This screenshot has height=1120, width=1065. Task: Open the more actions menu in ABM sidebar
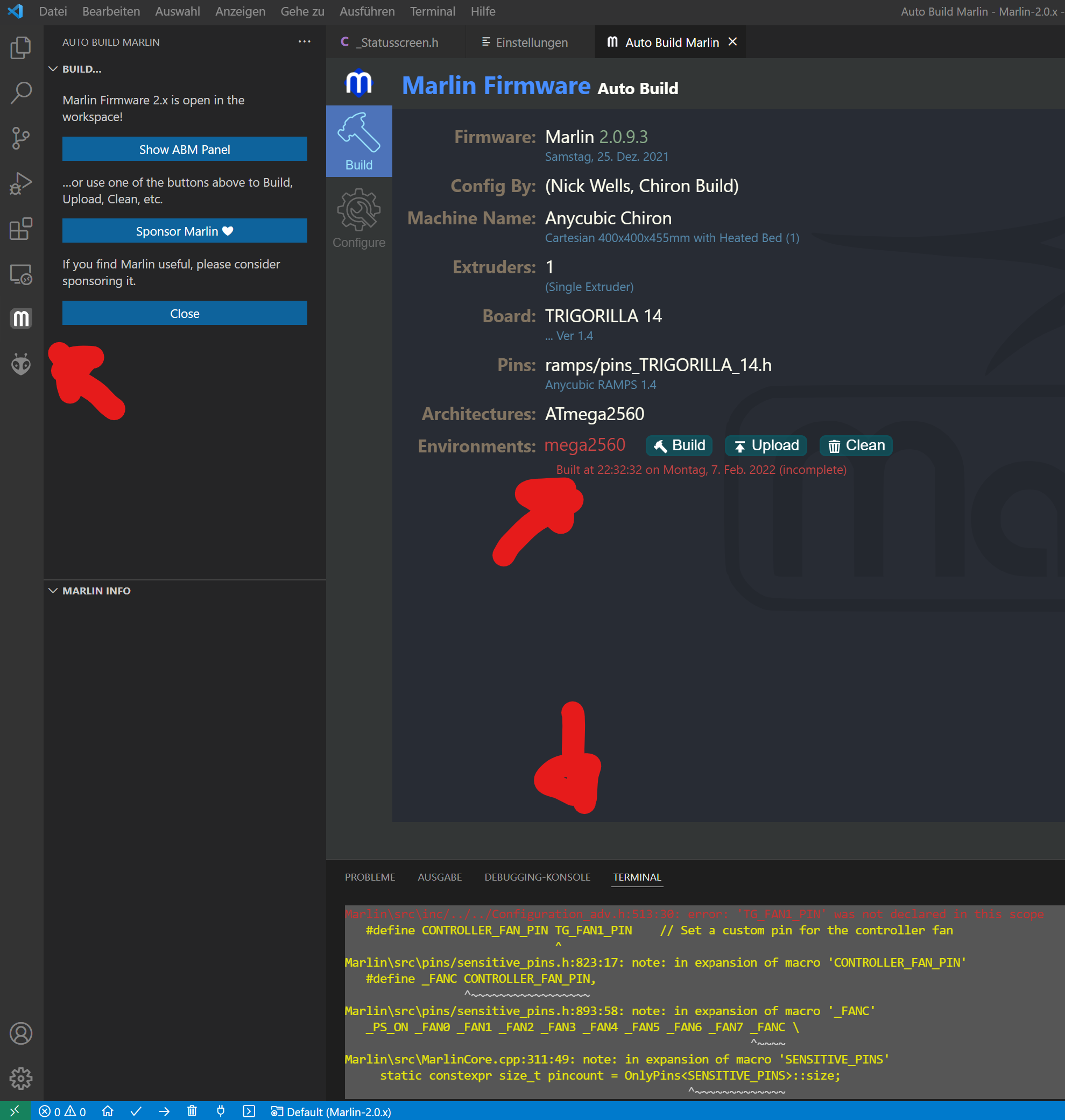(x=304, y=41)
